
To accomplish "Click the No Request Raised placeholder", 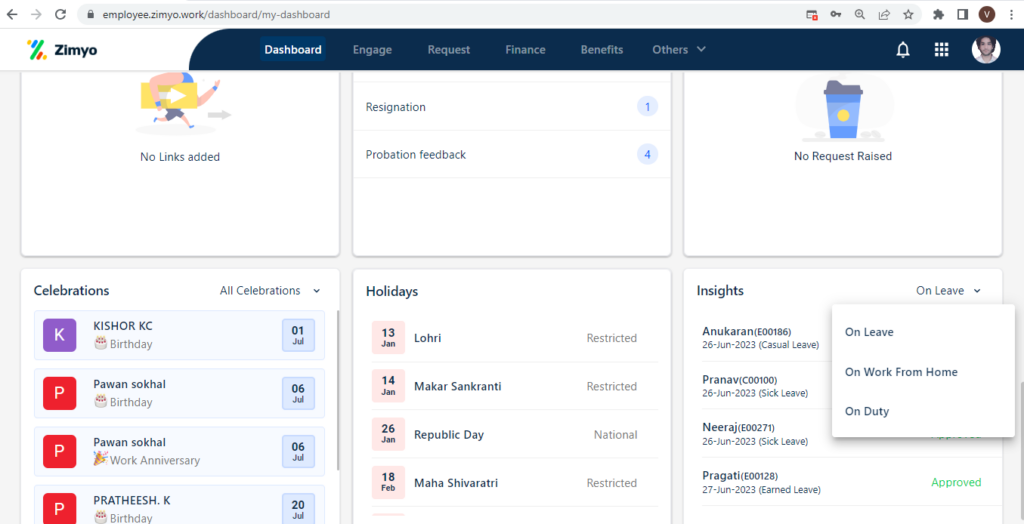I will tap(842, 156).
